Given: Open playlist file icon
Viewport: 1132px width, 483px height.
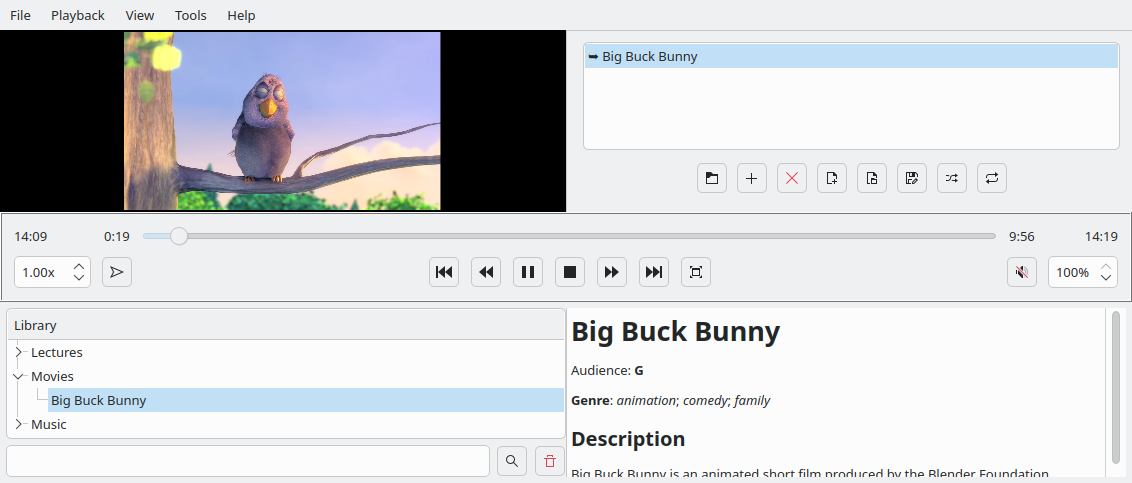Looking at the screenshot, I should (x=872, y=178).
